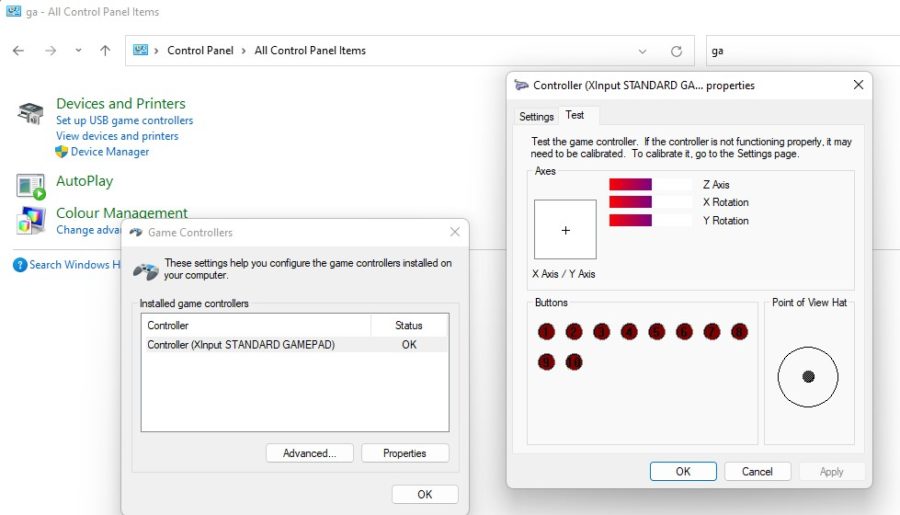Click button indicator 2

coord(574,332)
